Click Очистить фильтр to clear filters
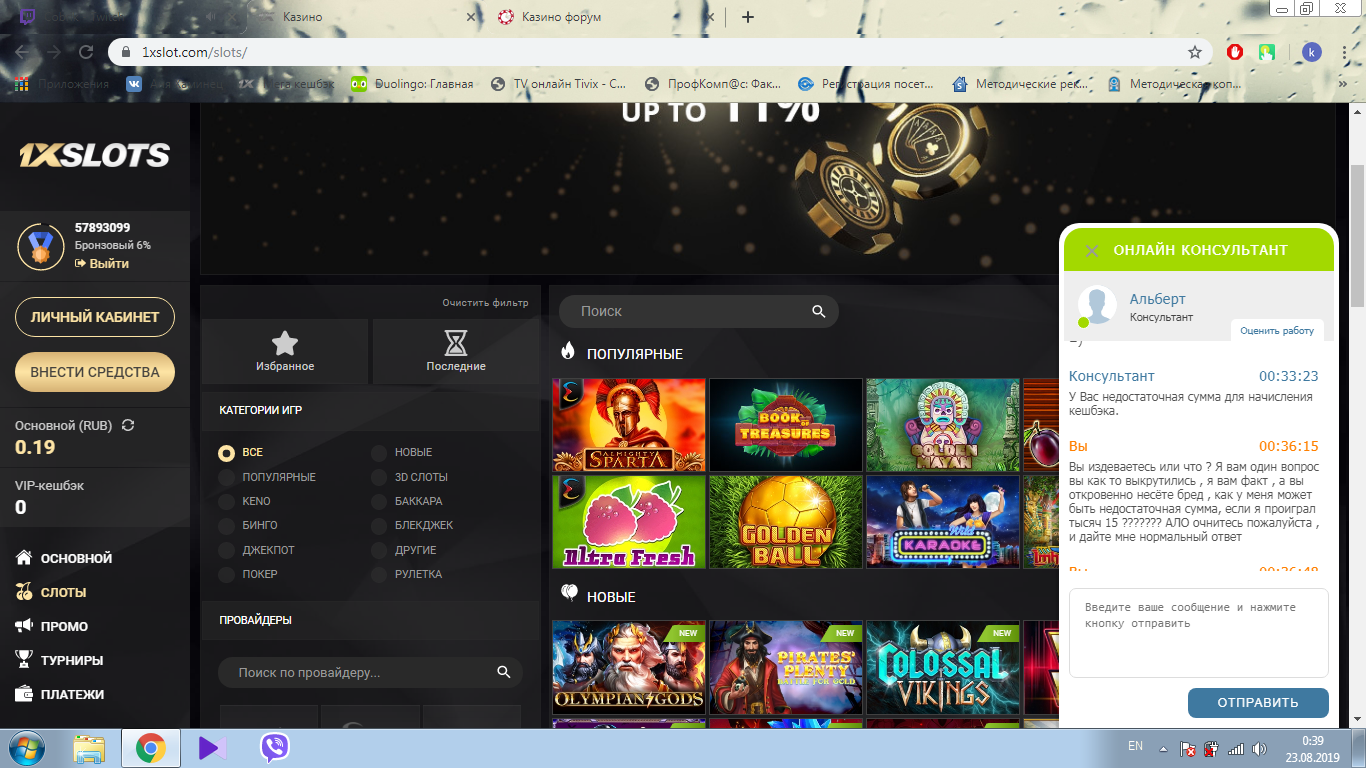The width and height of the screenshot is (1366, 768). [485, 302]
